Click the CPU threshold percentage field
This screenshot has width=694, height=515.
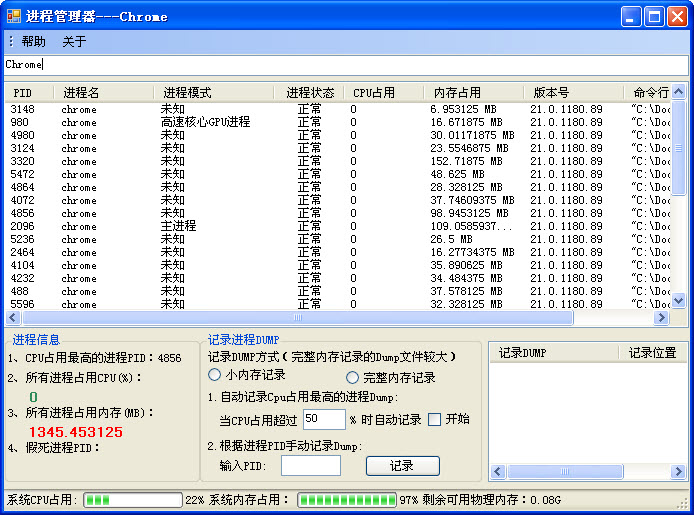tap(323, 419)
